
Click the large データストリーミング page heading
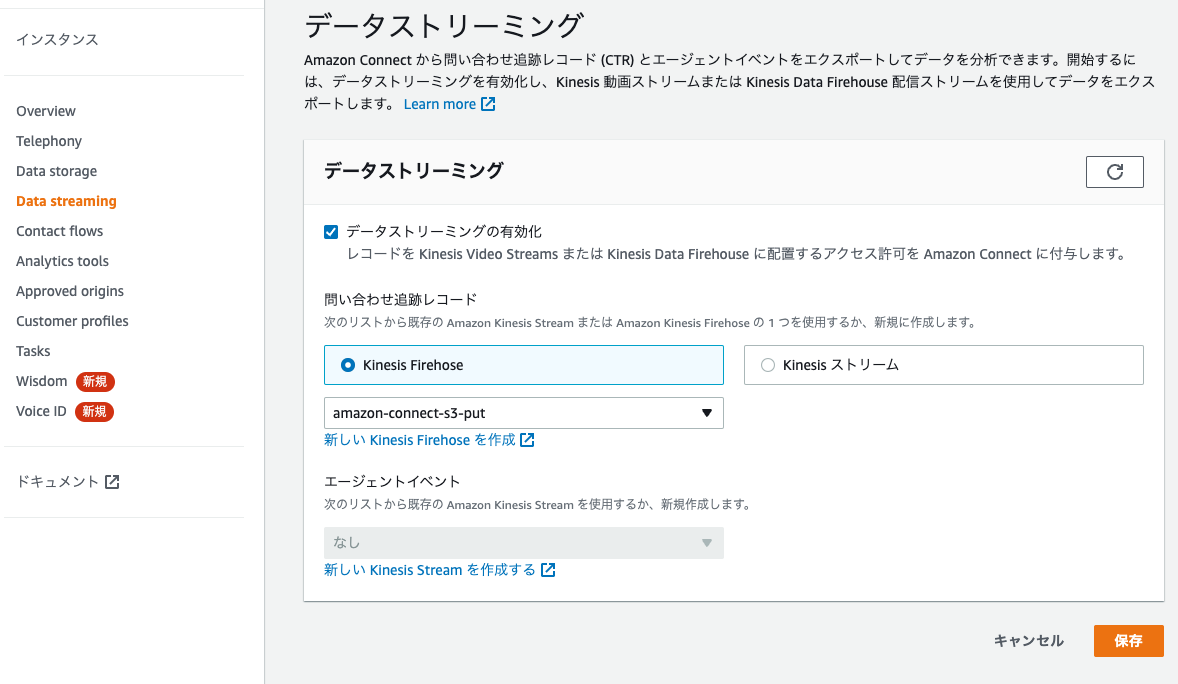point(443,26)
